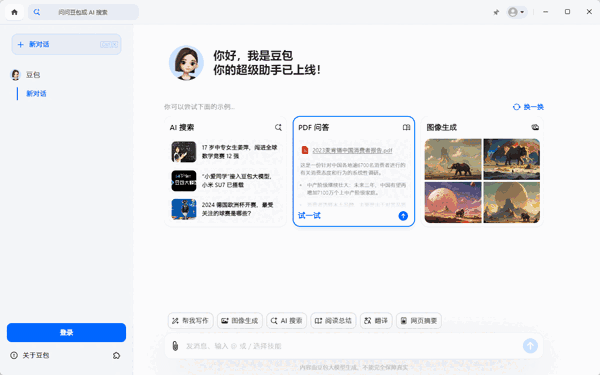The height and width of the screenshot is (375, 600).
Task: Click the blue arrow on PDF card
Action: click(403, 216)
